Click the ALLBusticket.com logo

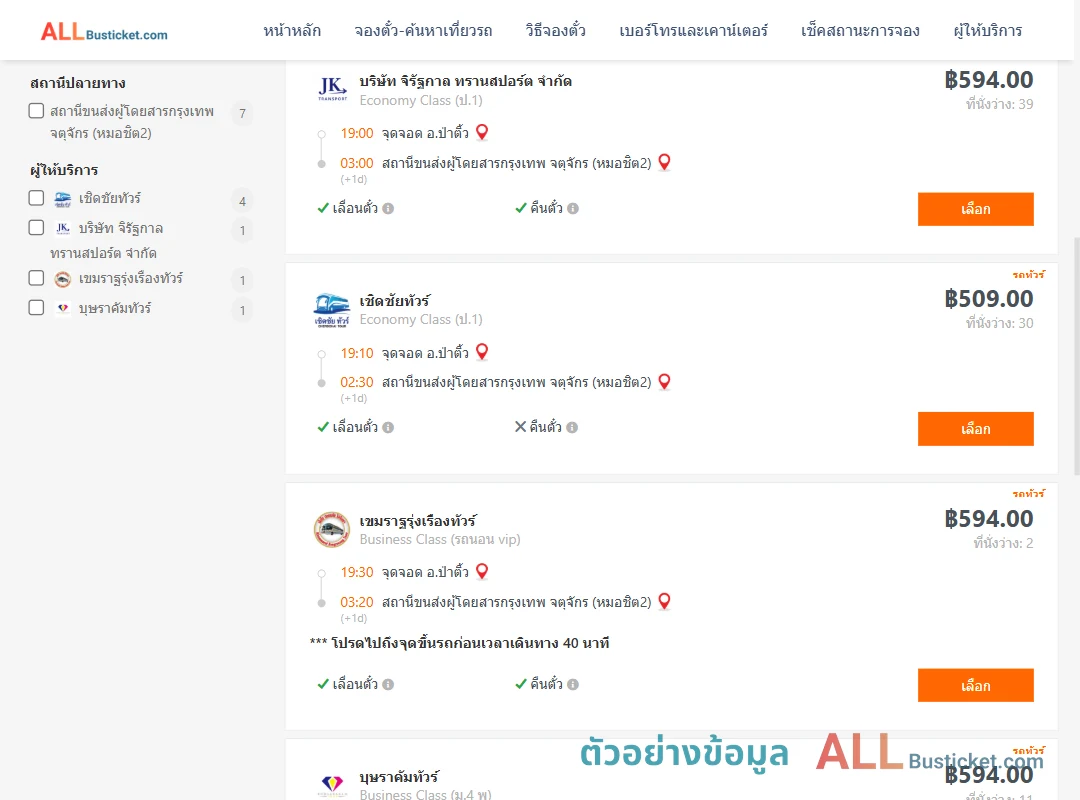pos(104,32)
